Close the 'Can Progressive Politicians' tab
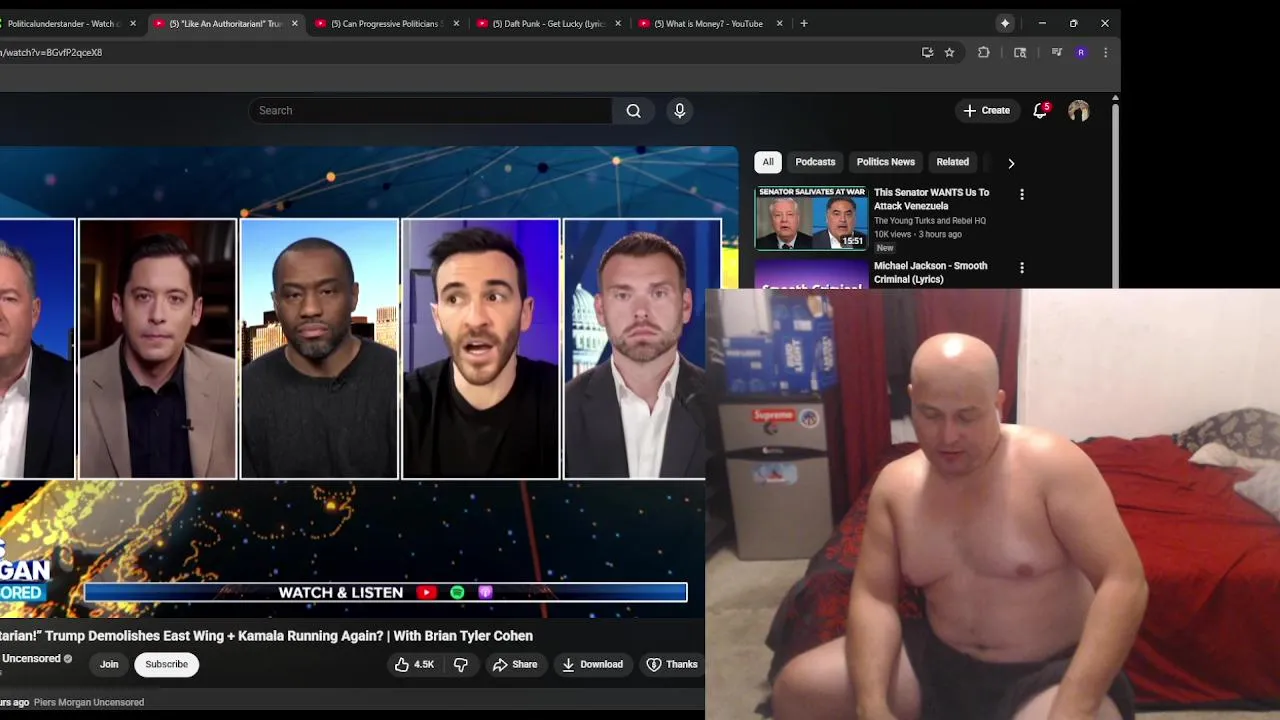The image size is (1280, 720). [456, 23]
